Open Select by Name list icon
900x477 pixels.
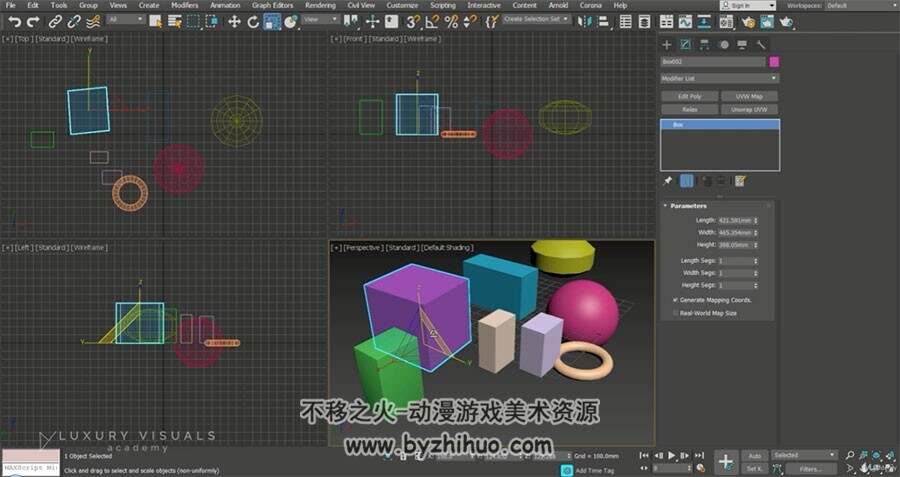tap(174, 22)
